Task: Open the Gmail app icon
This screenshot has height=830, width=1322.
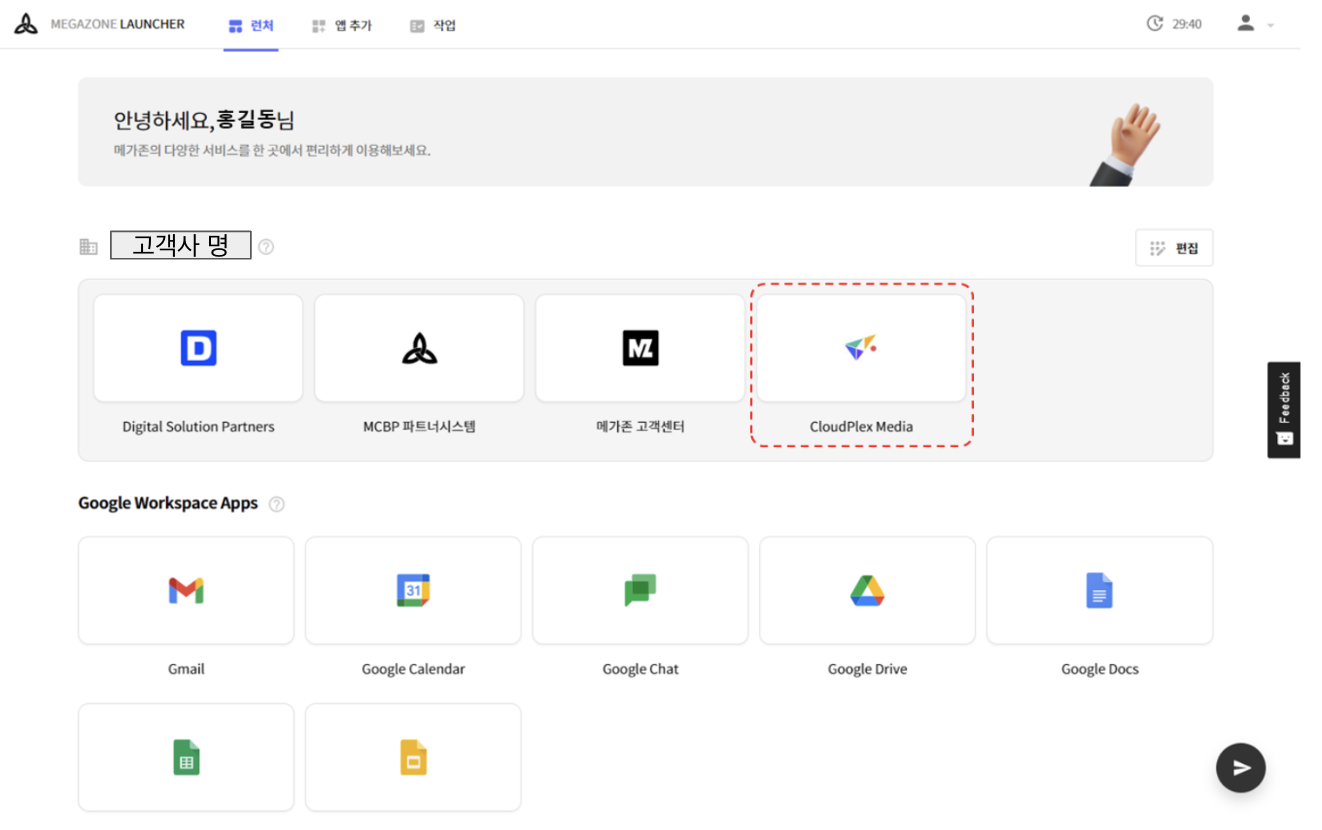Action: coord(186,590)
